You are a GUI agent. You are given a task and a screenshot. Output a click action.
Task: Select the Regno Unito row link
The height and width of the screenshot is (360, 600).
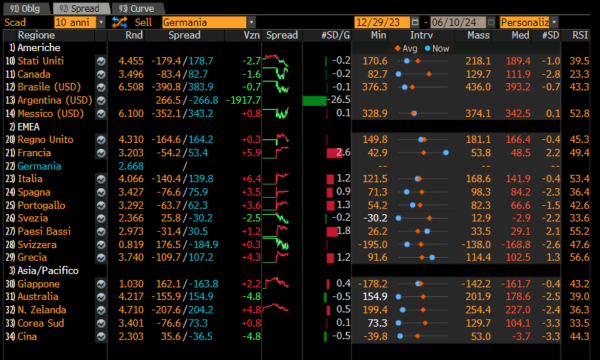click(46, 140)
